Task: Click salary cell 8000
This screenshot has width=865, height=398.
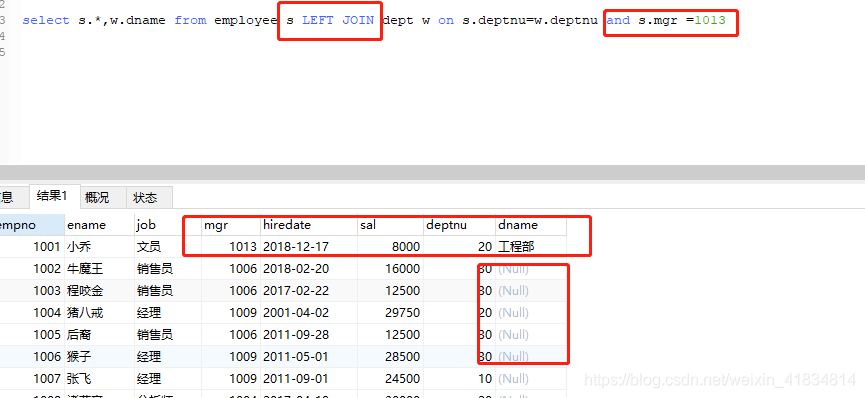Action: tap(391, 247)
